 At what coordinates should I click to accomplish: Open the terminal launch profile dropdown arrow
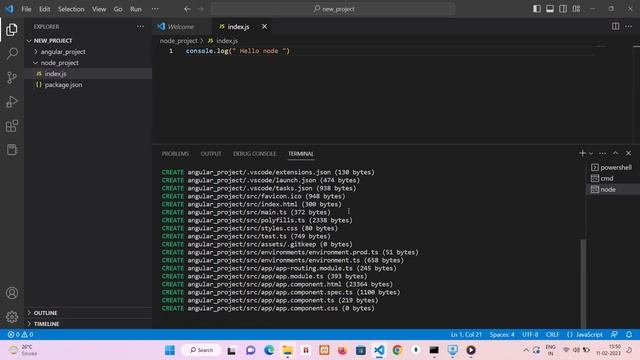[591, 153]
